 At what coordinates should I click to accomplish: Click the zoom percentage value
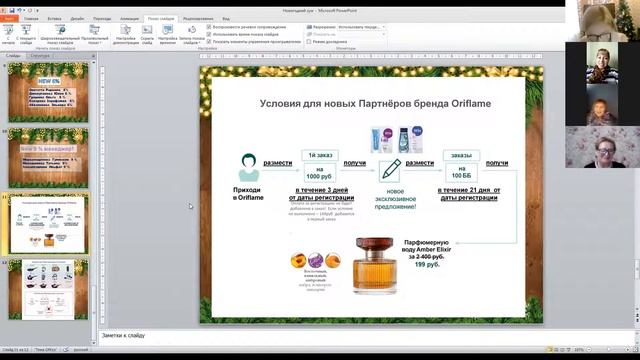(x=578, y=350)
